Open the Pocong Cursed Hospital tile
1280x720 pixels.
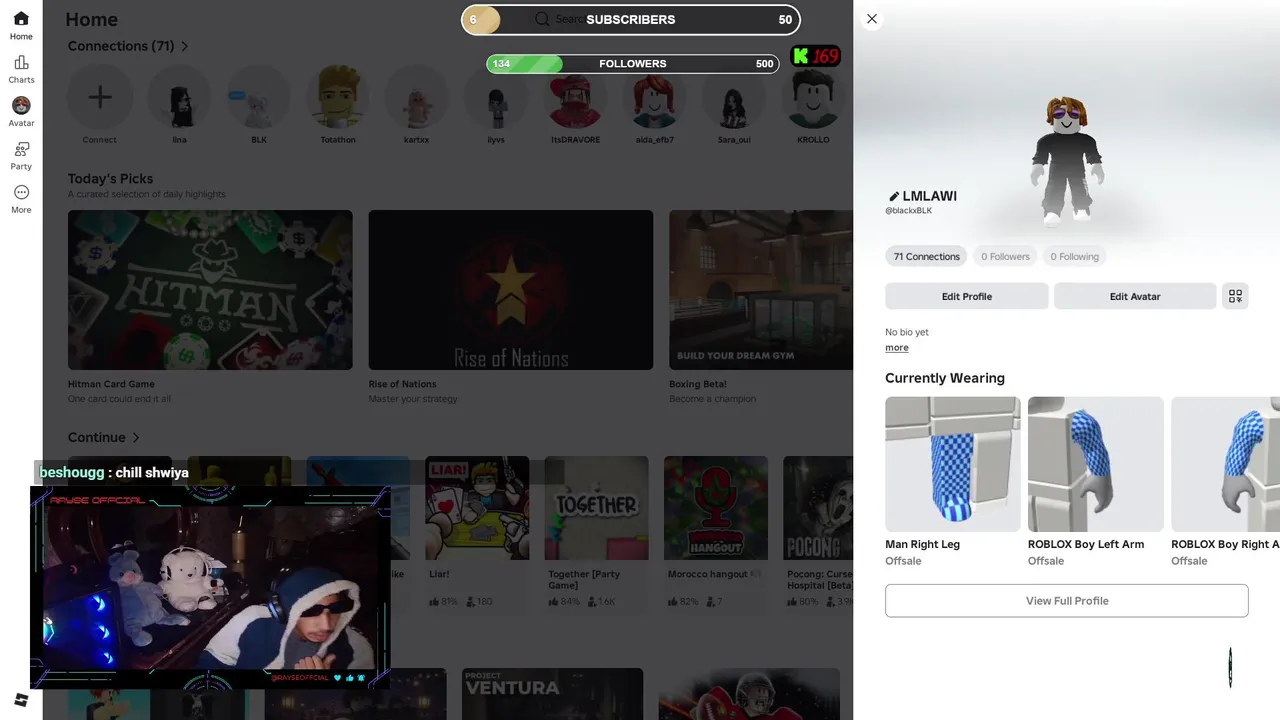pyautogui.click(x=818, y=508)
